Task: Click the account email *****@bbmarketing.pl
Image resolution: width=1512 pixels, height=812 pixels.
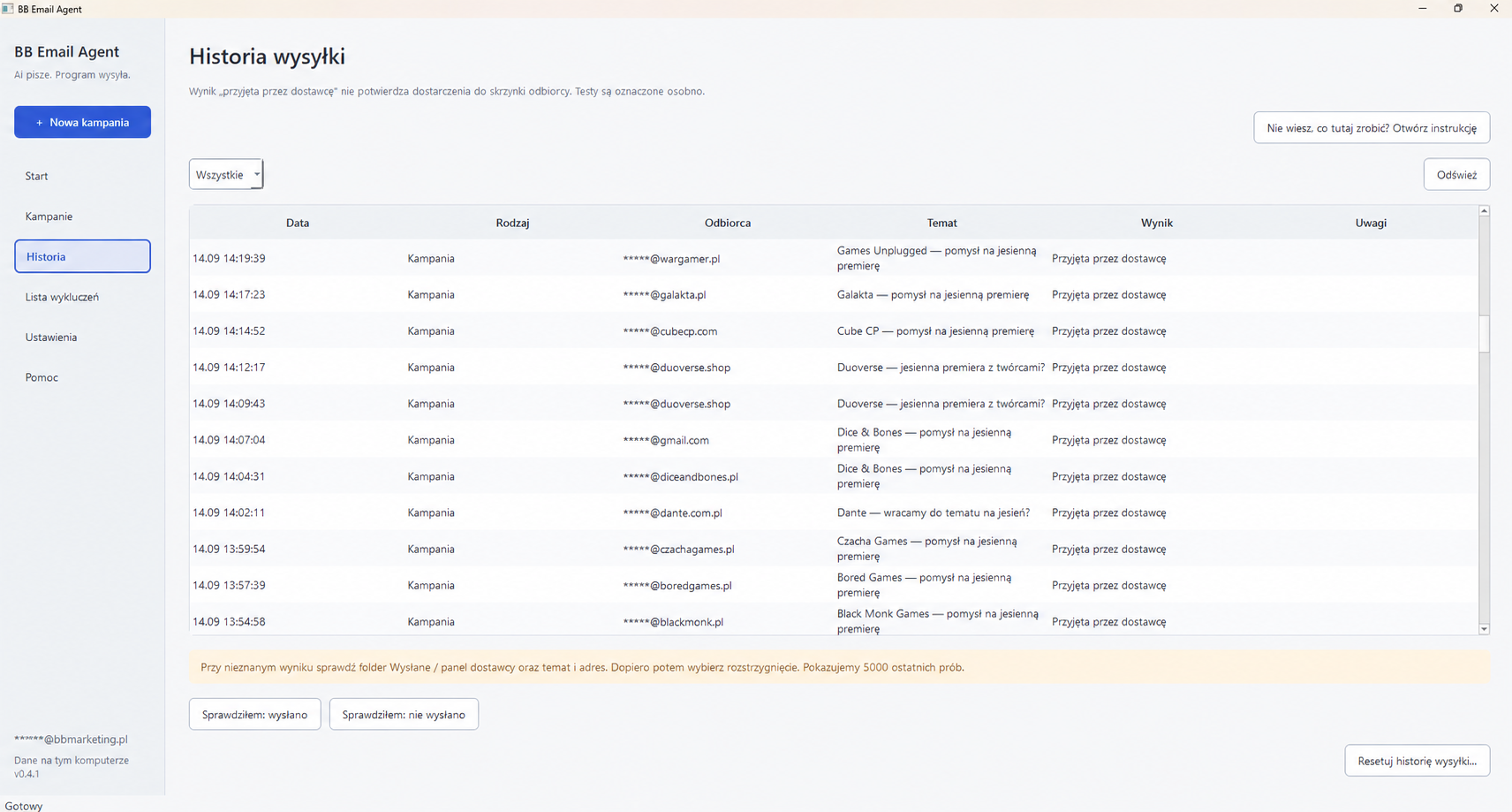Action: pos(71,739)
